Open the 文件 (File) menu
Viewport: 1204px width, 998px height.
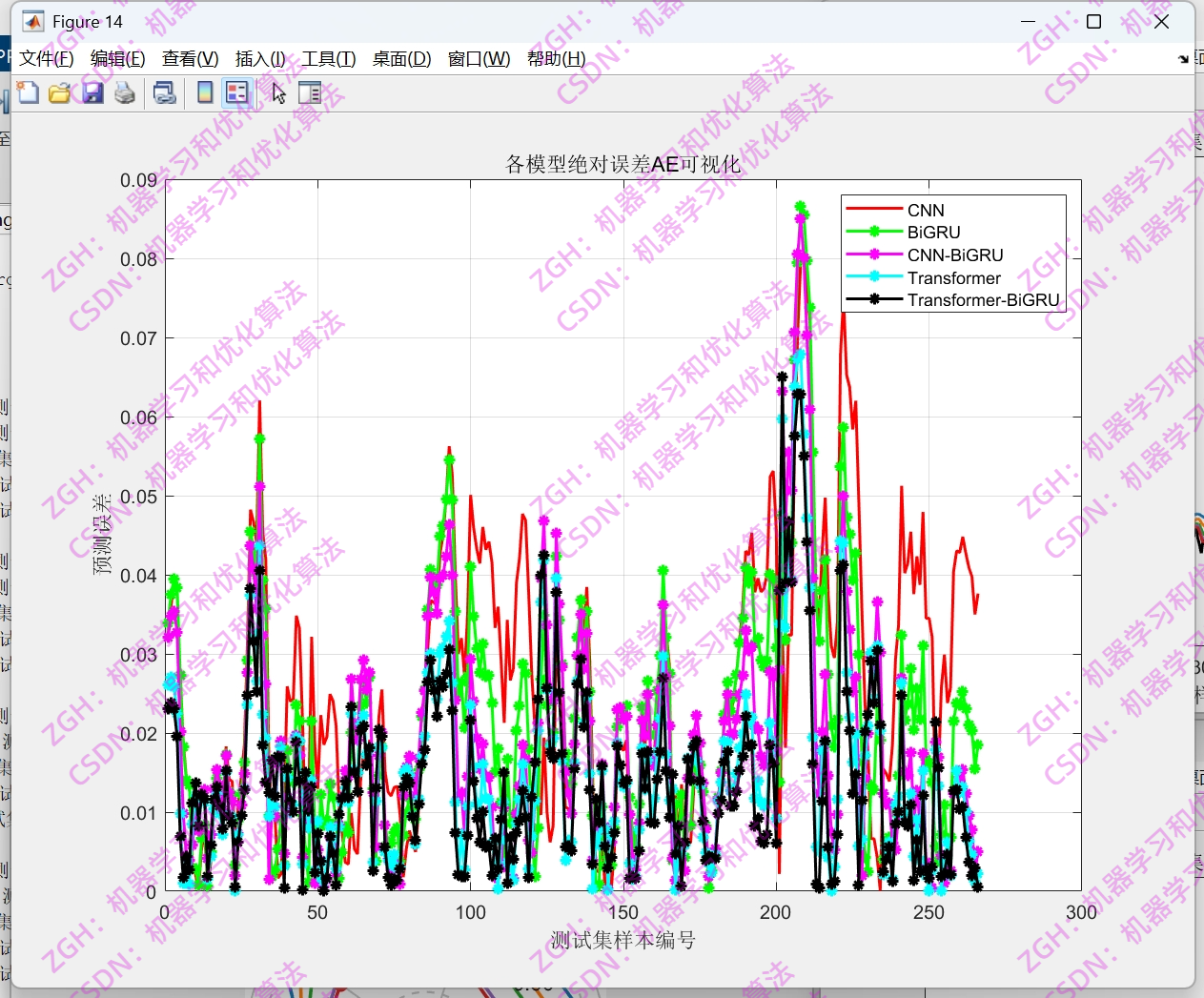click(x=45, y=58)
